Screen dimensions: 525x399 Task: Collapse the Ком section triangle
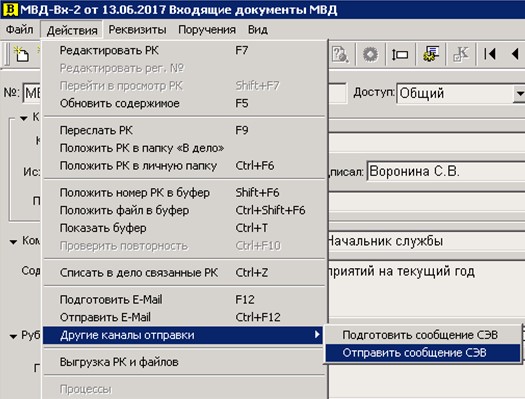[x=13, y=242]
